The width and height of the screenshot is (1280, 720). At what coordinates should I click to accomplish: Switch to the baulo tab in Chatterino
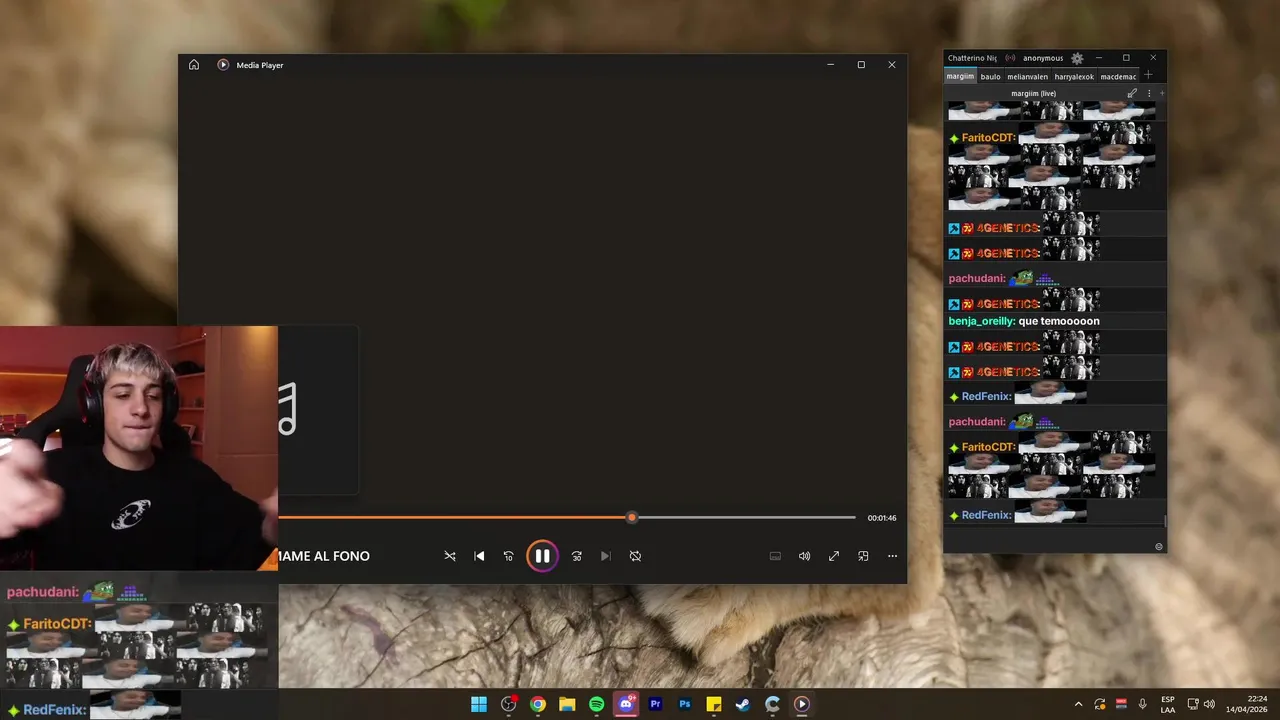(990, 76)
